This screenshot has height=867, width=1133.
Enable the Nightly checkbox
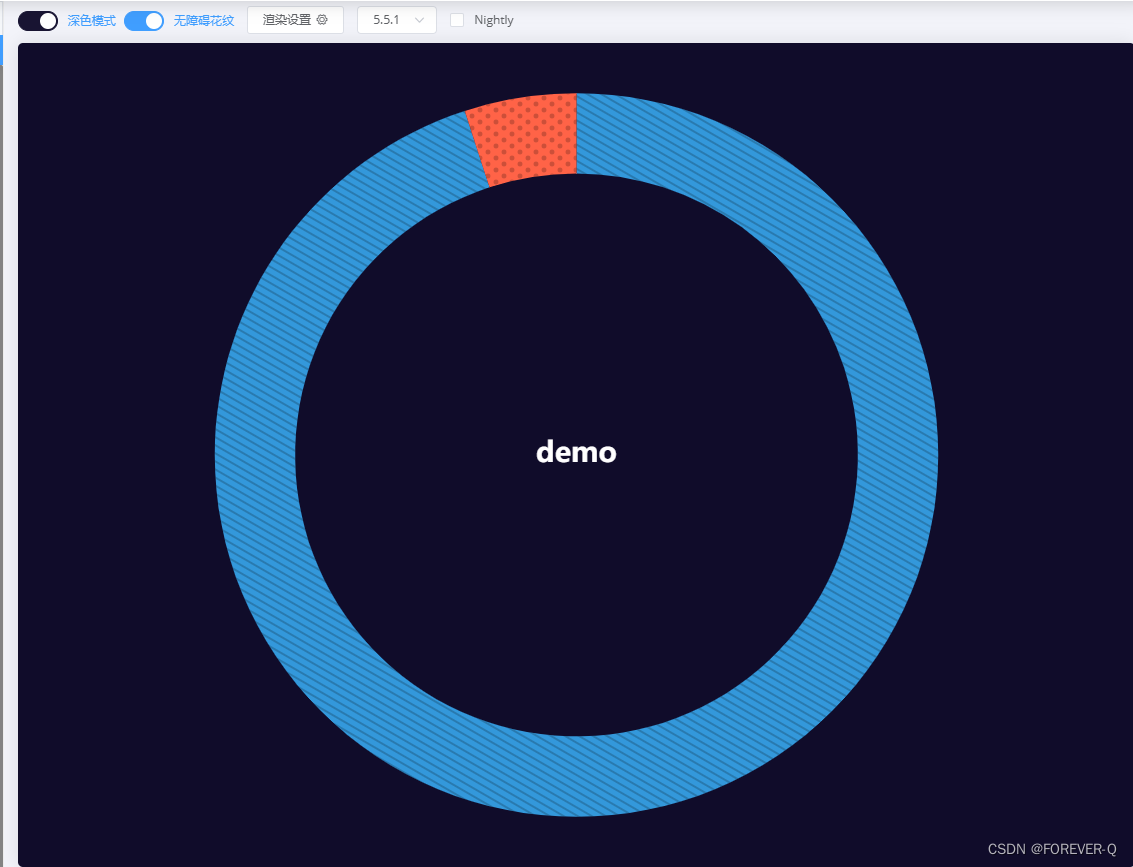tap(456, 19)
